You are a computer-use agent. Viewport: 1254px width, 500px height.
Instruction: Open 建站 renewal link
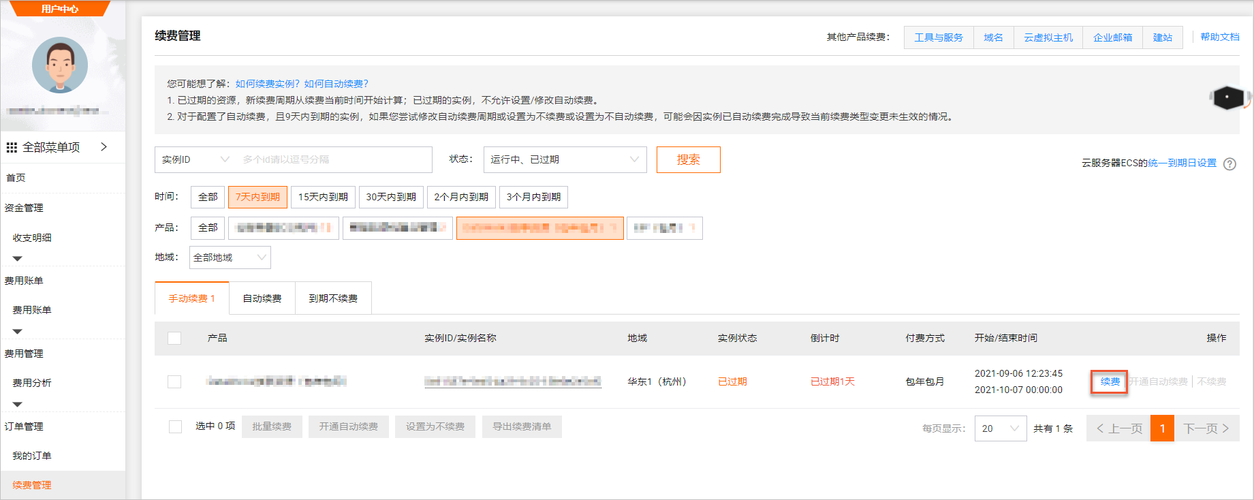pos(1163,37)
